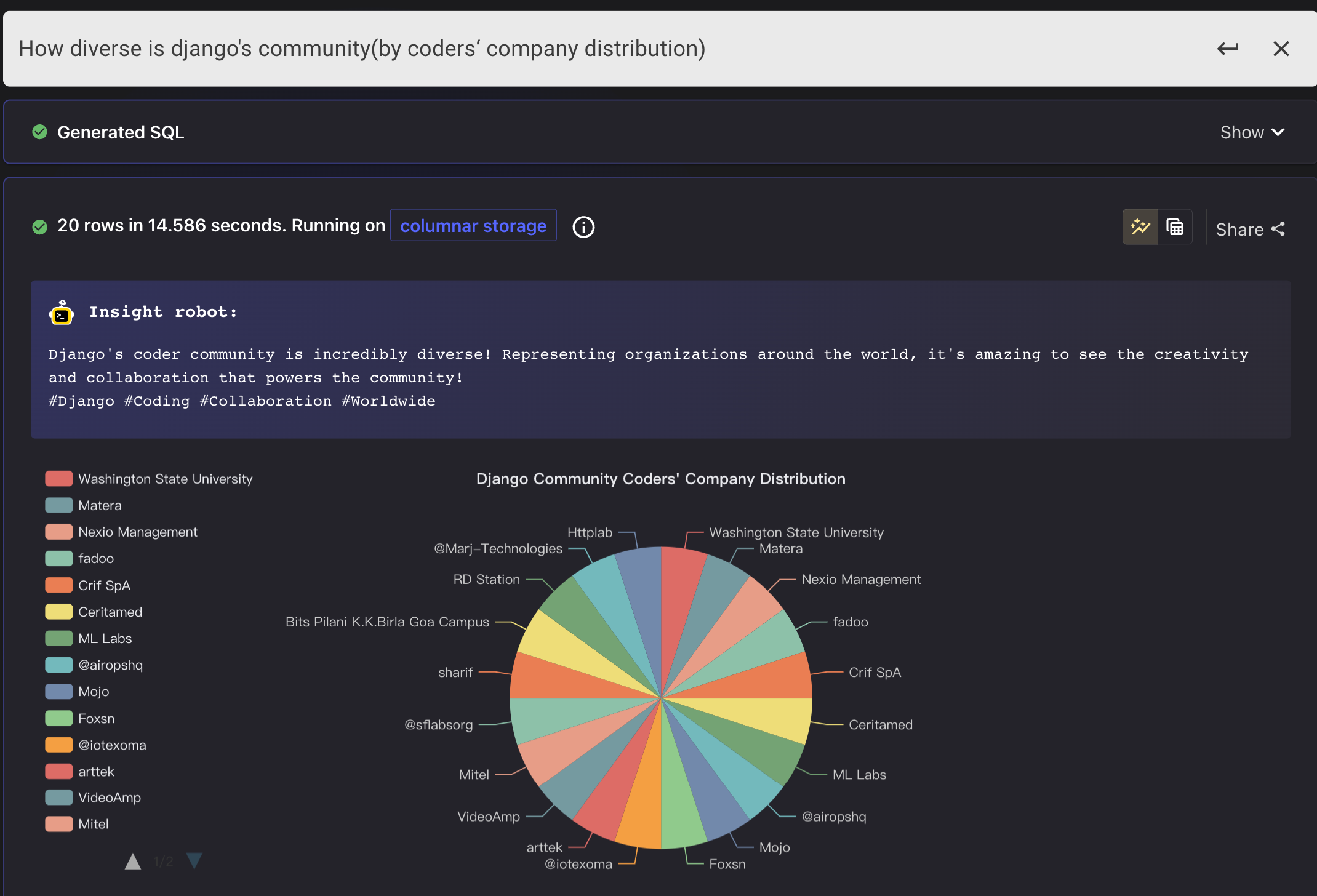Click the Matera label beside the pie

780,548
